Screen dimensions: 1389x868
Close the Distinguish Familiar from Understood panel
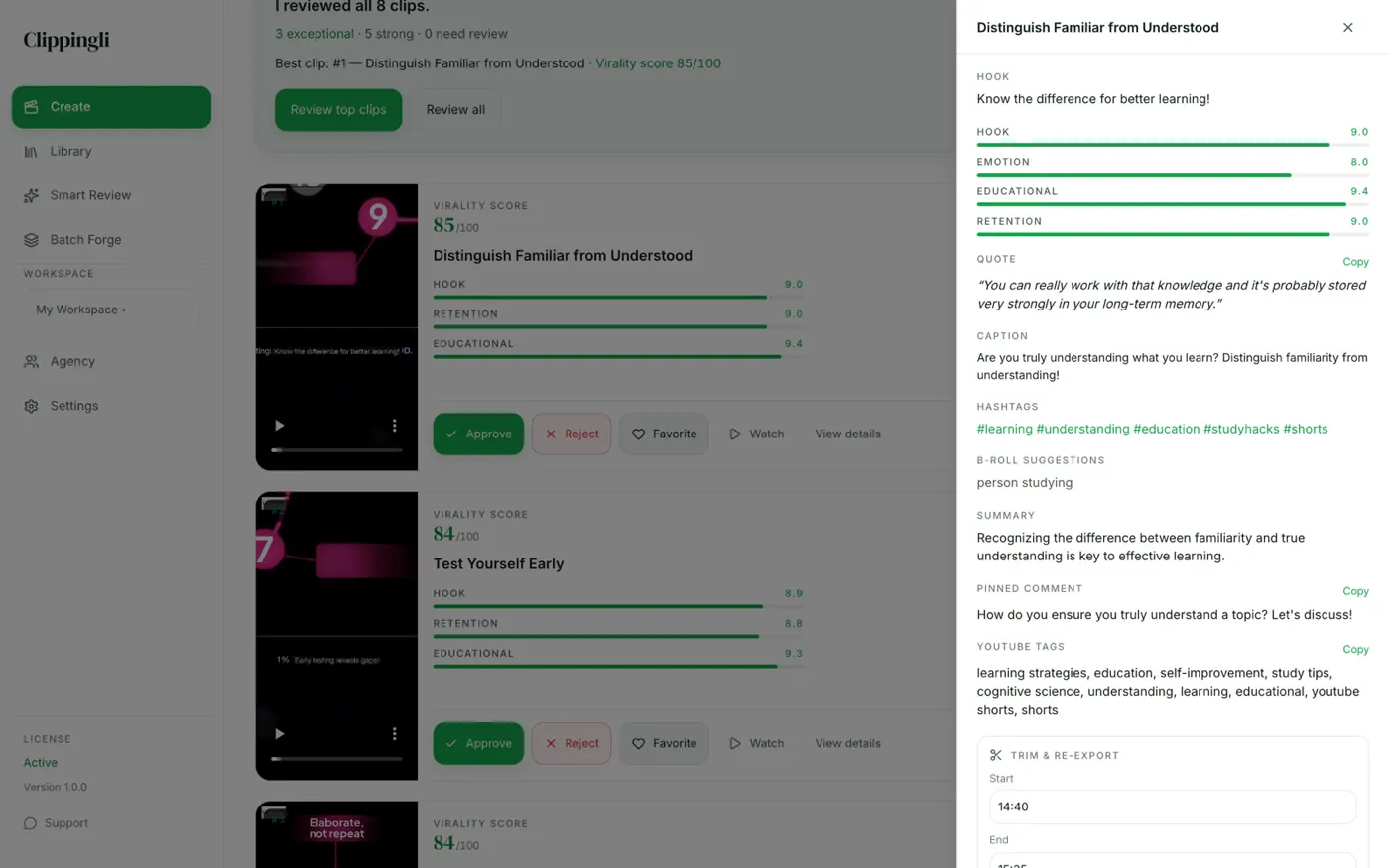(1347, 28)
